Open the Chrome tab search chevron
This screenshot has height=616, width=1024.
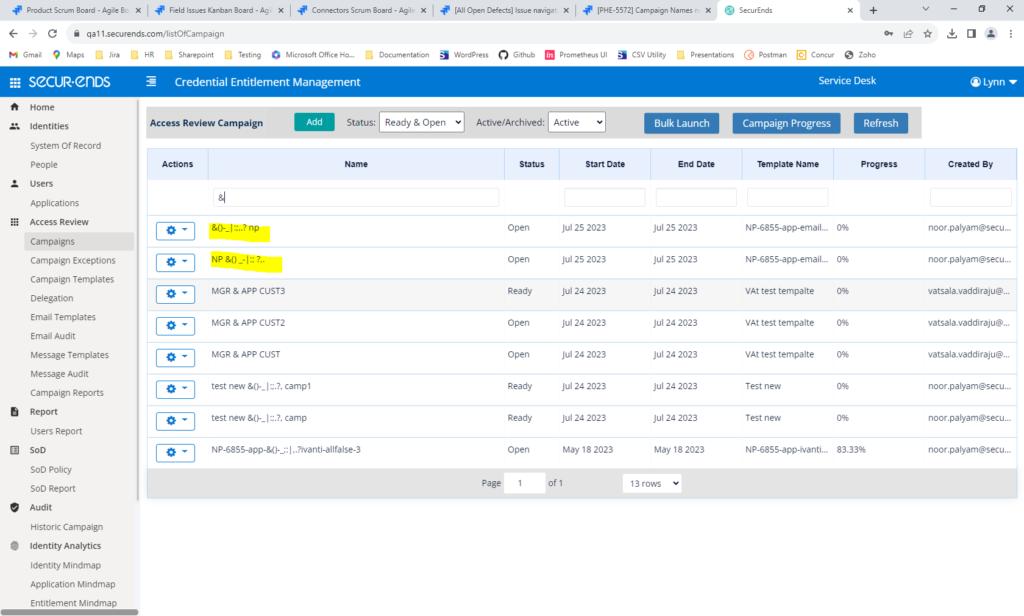coord(925,9)
